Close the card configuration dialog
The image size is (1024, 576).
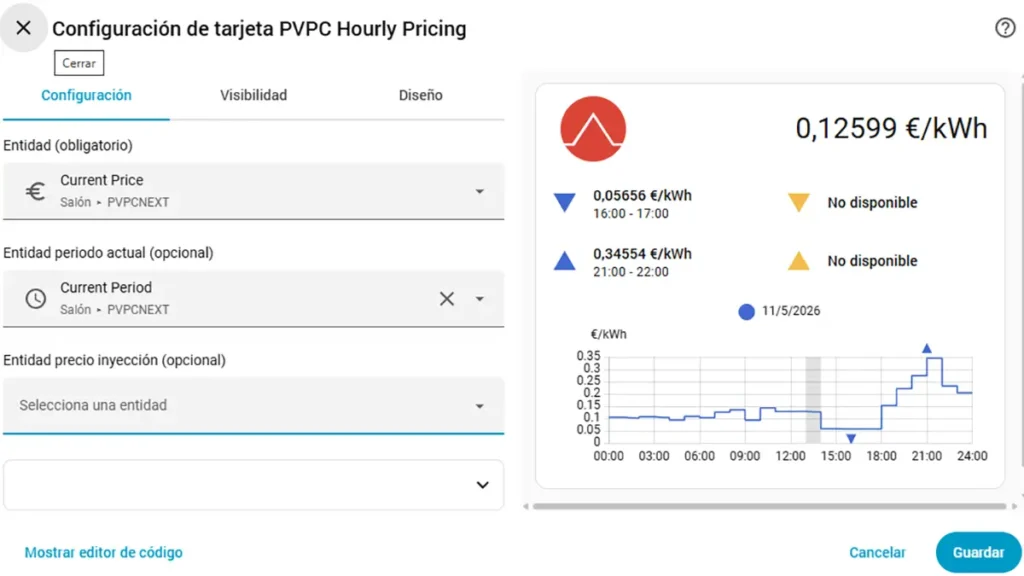tap(24, 27)
